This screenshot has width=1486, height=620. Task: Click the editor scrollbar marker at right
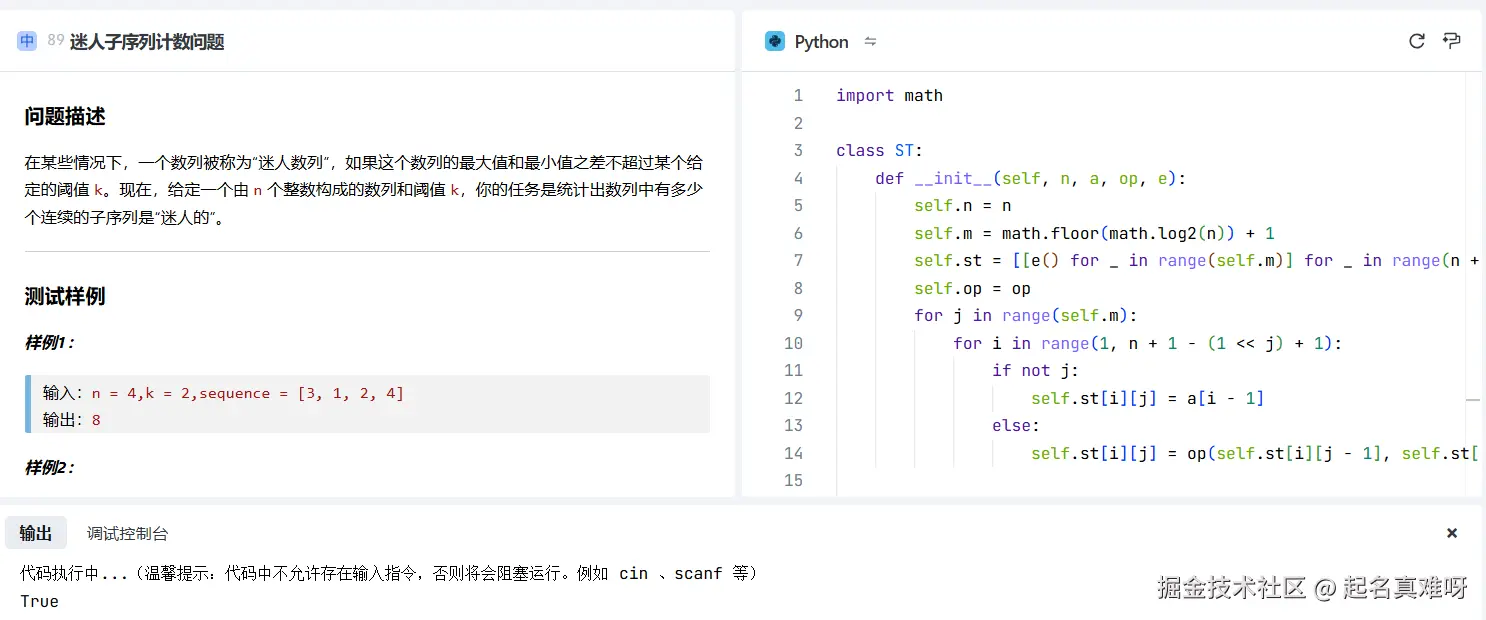click(1472, 399)
